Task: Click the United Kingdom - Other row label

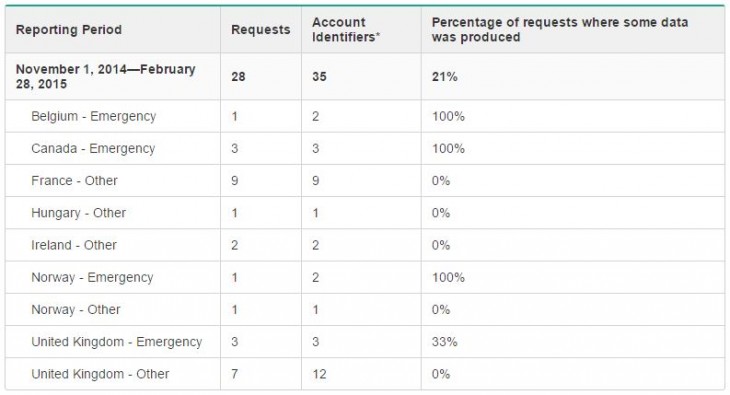Action: click(x=100, y=374)
